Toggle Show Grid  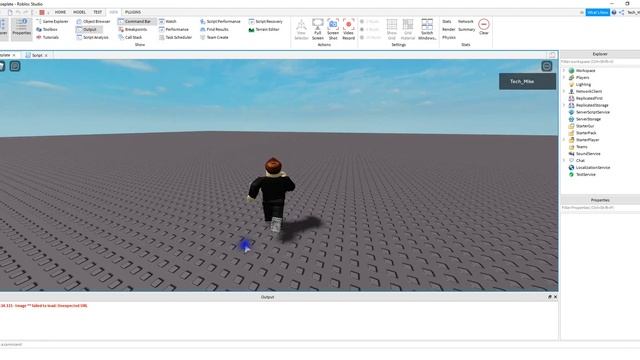point(392,29)
